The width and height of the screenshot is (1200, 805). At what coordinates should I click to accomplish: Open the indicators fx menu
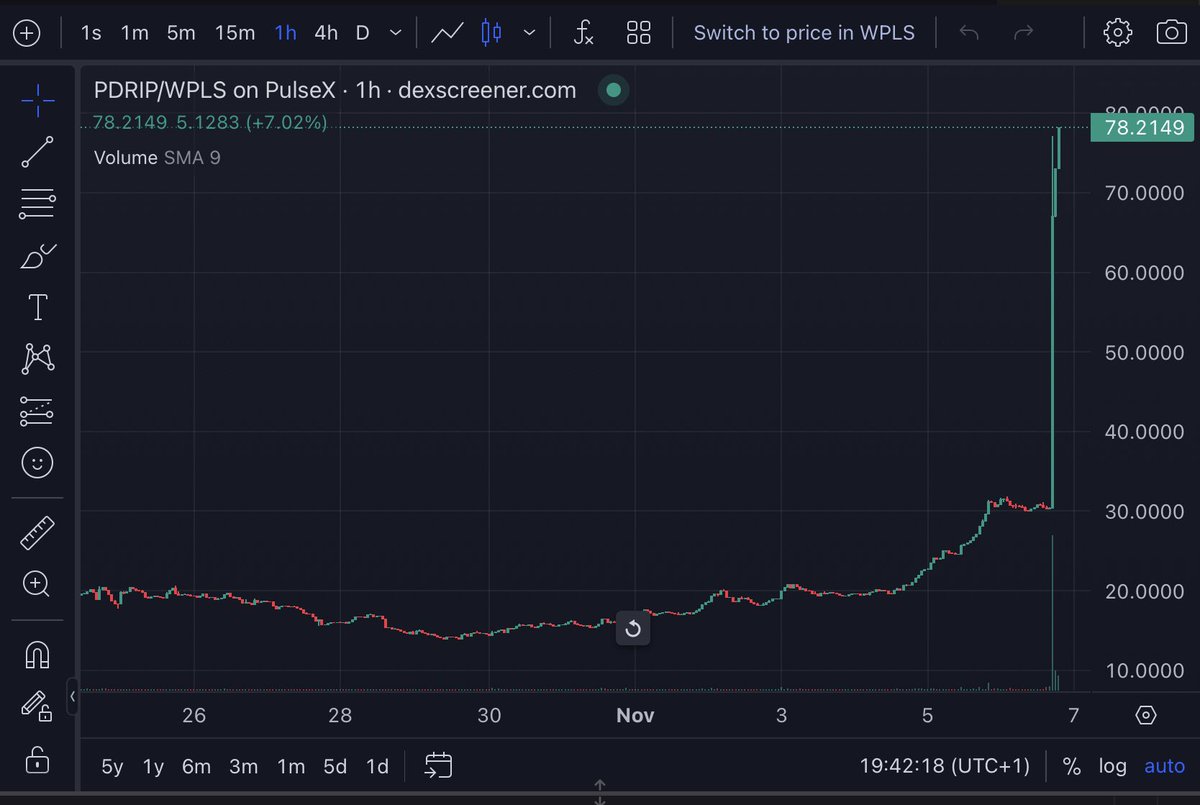click(583, 33)
